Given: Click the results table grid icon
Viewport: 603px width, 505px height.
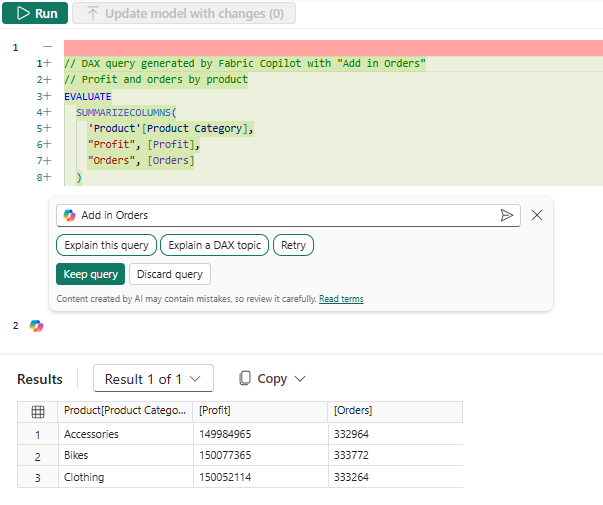Looking at the screenshot, I should click(38, 411).
